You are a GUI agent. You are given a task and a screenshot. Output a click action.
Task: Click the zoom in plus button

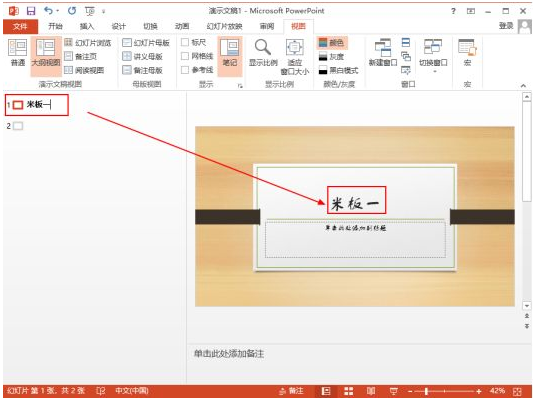(x=479, y=391)
